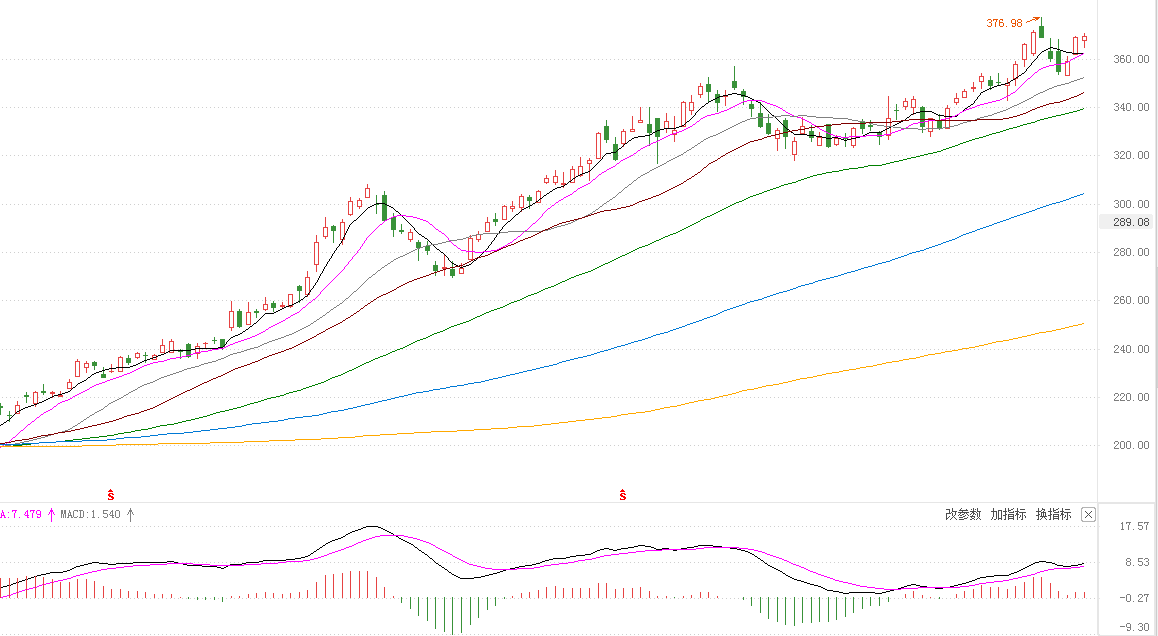Image resolution: width=1158 pixels, height=636 pixels.
Task: Click the 280.00 price axis label
Action: [x=1131, y=252]
